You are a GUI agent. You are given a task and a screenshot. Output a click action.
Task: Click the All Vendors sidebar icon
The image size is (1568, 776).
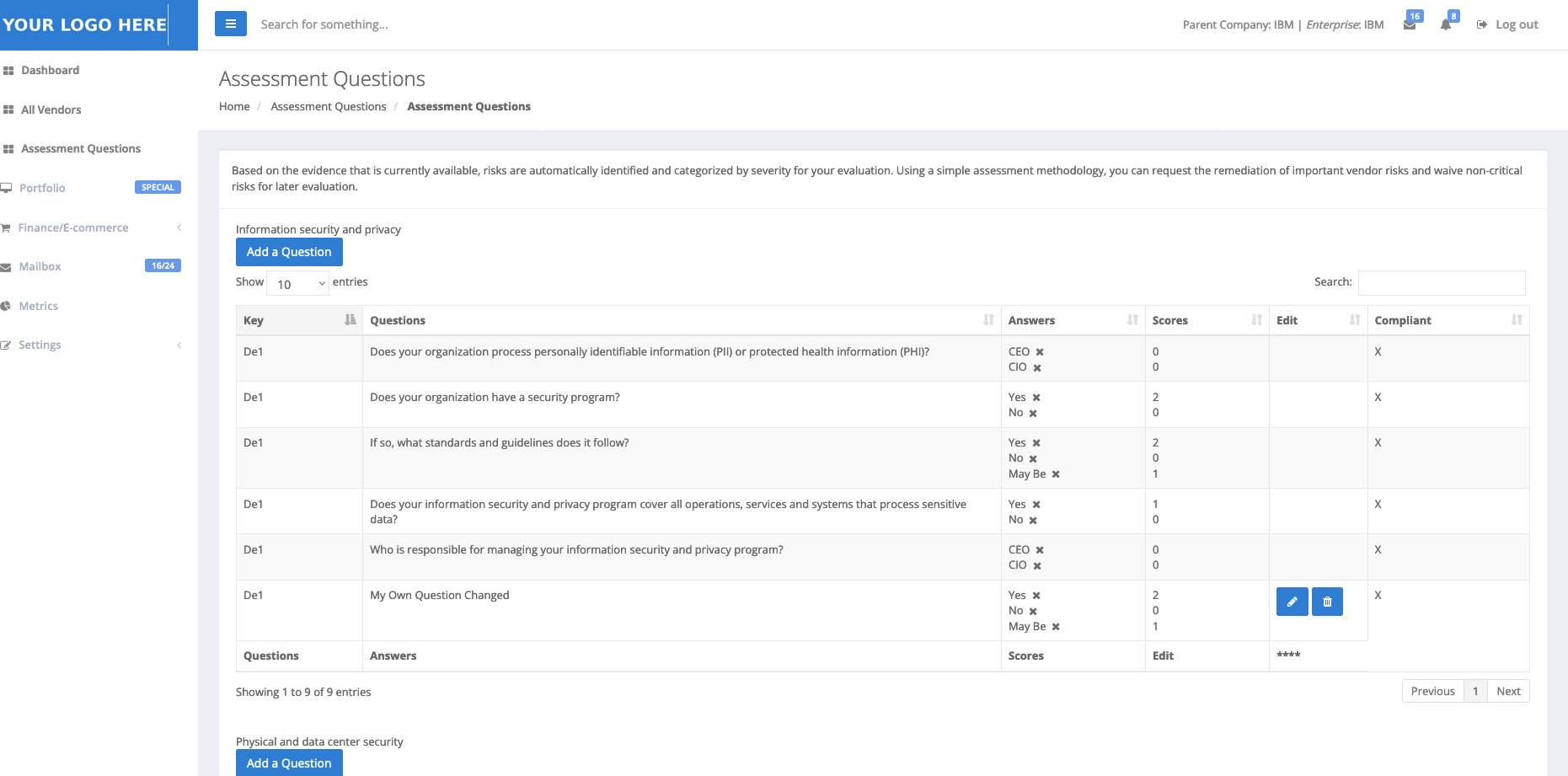(8, 110)
